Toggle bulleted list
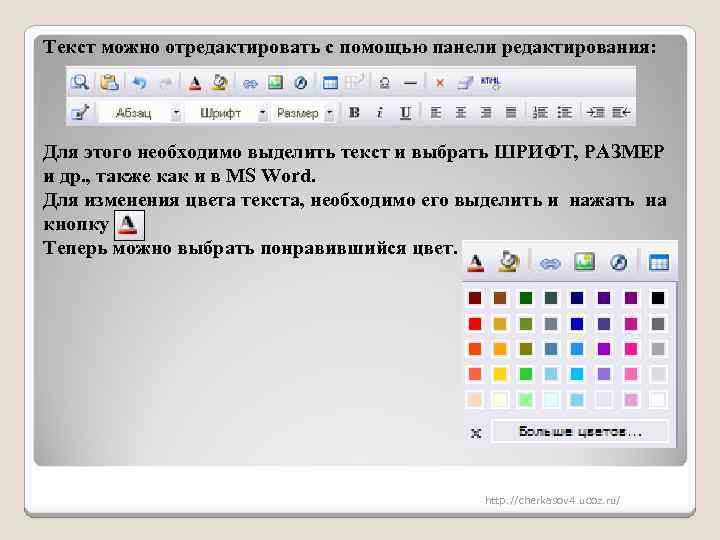Image resolution: width=720 pixels, height=540 pixels. tap(564, 112)
